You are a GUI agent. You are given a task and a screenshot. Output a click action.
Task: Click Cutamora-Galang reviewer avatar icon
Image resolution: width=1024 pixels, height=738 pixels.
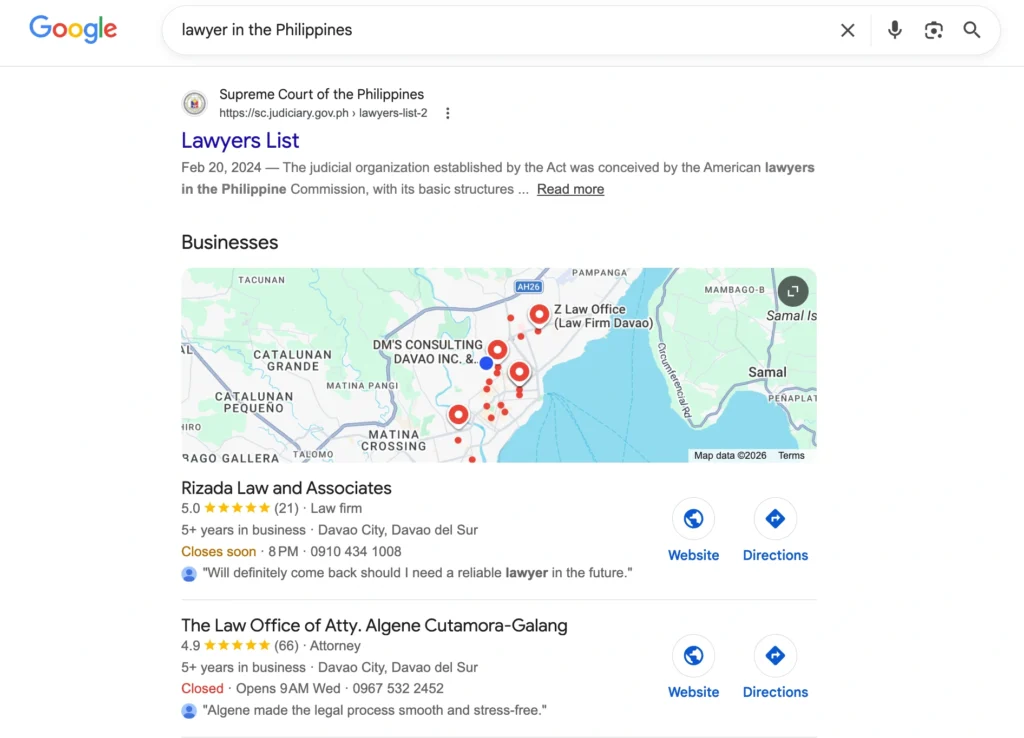pyautogui.click(x=189, y=711)
